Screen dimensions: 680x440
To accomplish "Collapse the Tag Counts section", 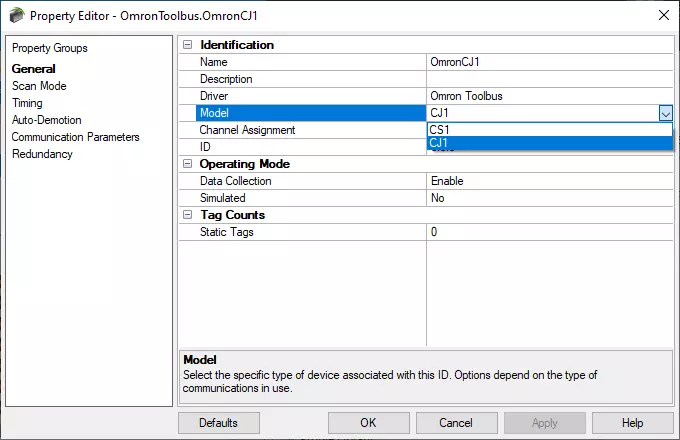I will click(x=187, y=215).
